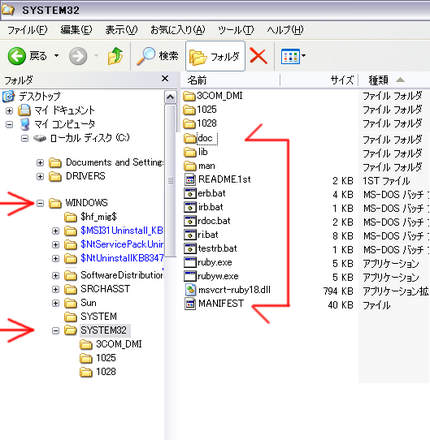Click the red X delete icon

tap(258, 56)
